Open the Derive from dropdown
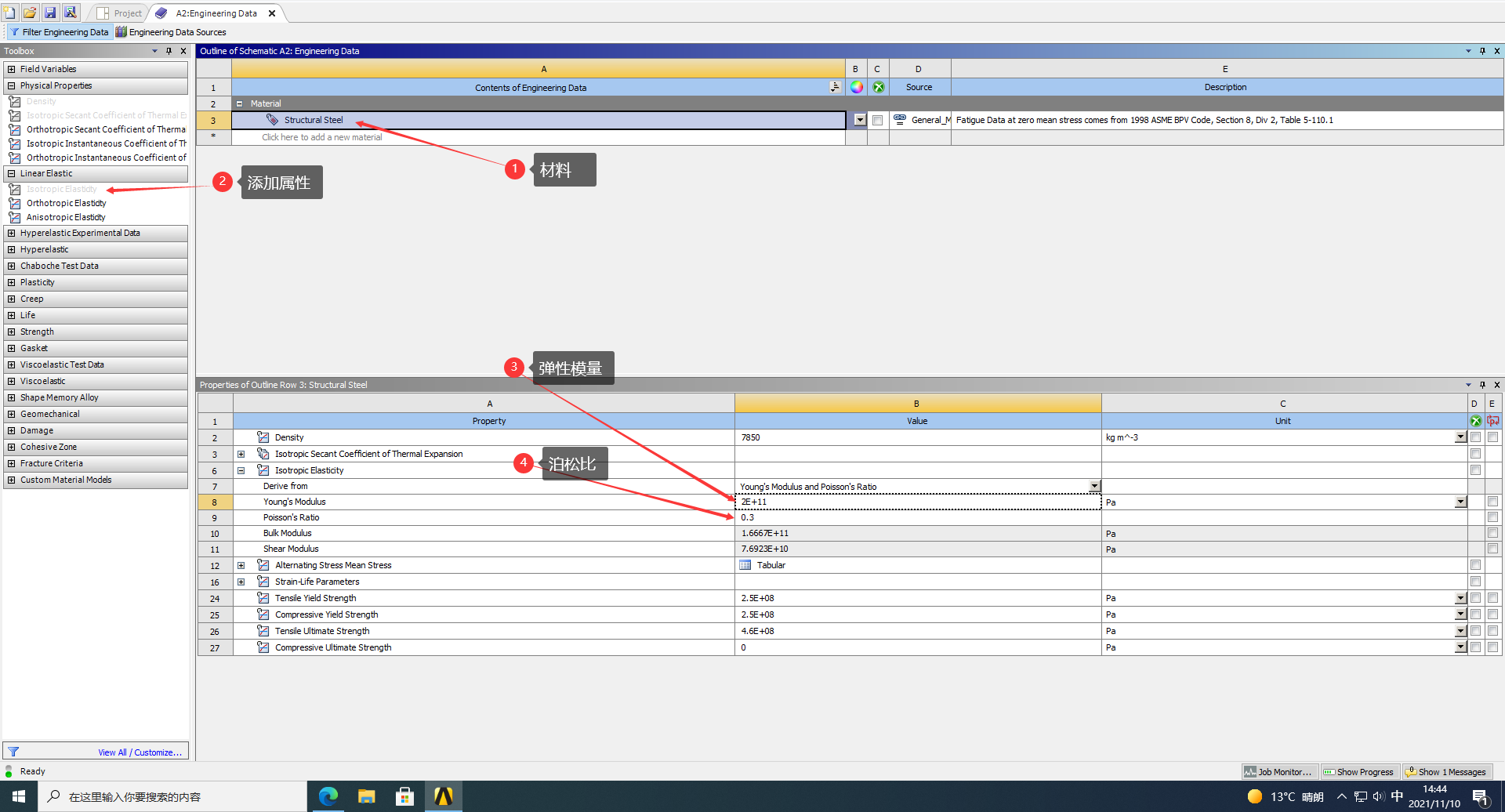 tap(1094, 486)
